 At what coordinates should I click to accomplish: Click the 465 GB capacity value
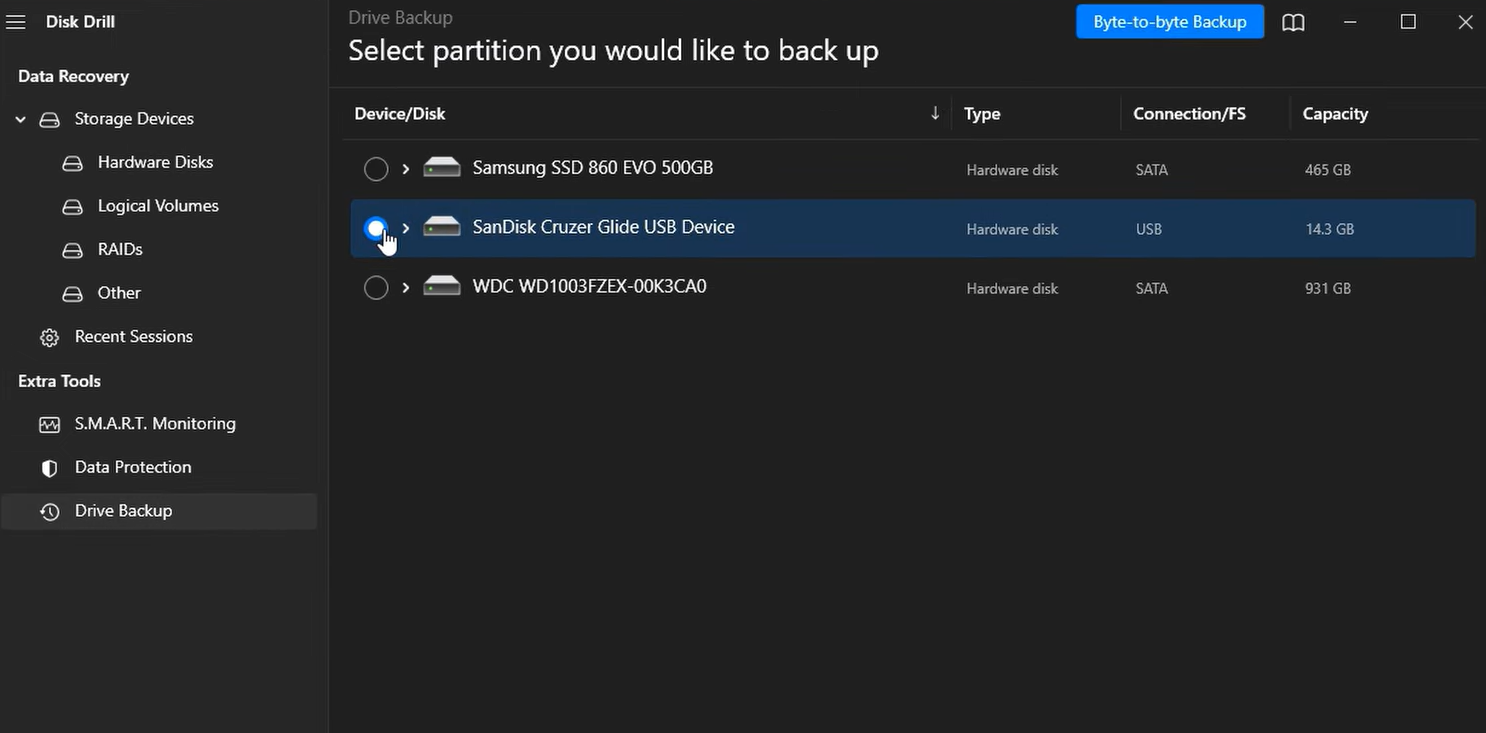tap(1328, 170)
